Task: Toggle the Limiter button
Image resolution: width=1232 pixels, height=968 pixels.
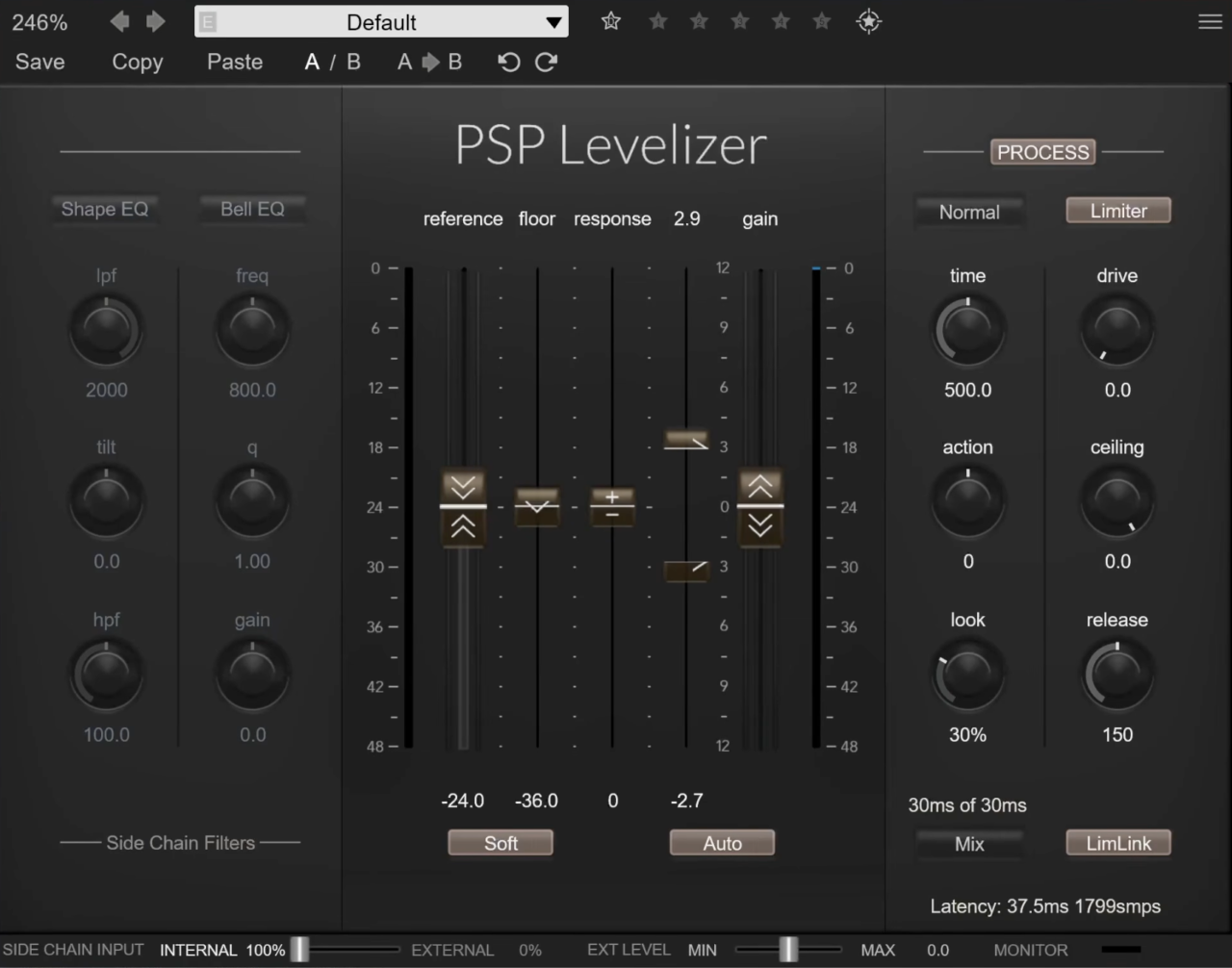Action: (1118, 211)
